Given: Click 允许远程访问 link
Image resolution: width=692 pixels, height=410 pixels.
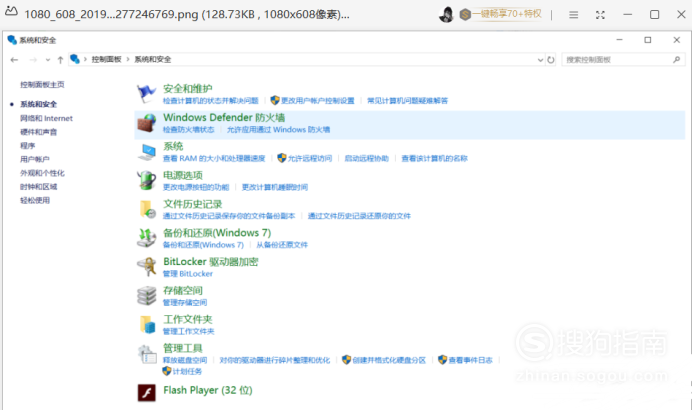Looking at the screenshot, I should tap(310, 158).
